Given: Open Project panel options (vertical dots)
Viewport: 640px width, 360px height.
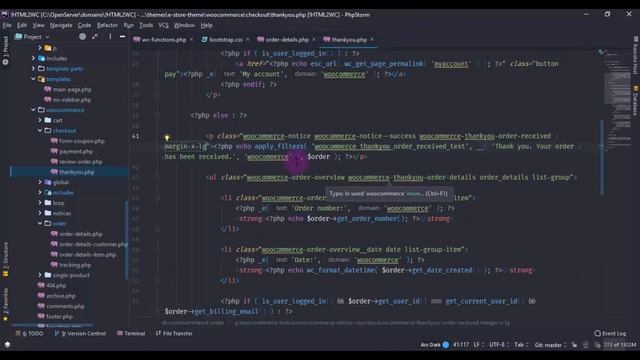Looking at the screenshot, I should (110, 37).
